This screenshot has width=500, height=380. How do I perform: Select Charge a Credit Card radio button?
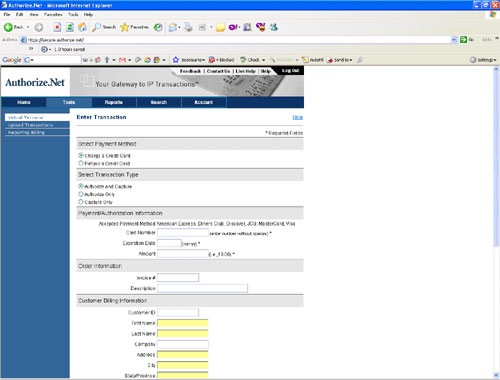[81, 155]
